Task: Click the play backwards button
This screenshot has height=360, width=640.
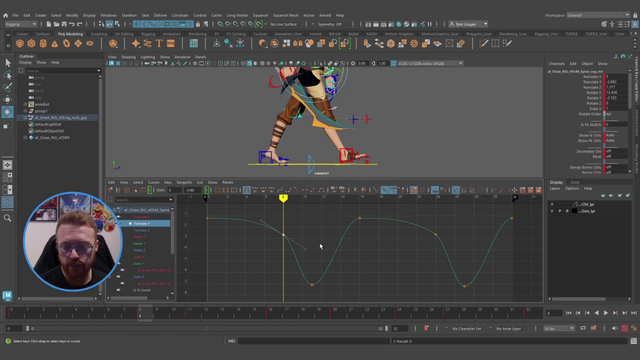Action: coord(597,313)
